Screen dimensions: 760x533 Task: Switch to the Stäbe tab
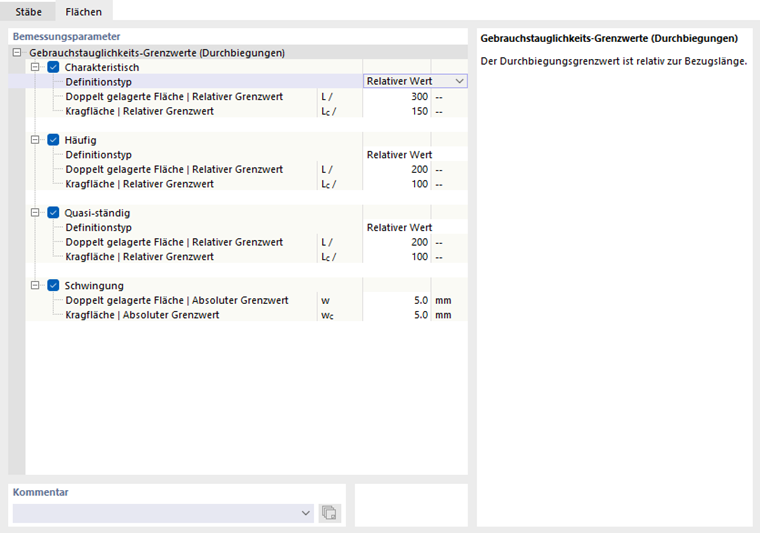tap(28, 12)
